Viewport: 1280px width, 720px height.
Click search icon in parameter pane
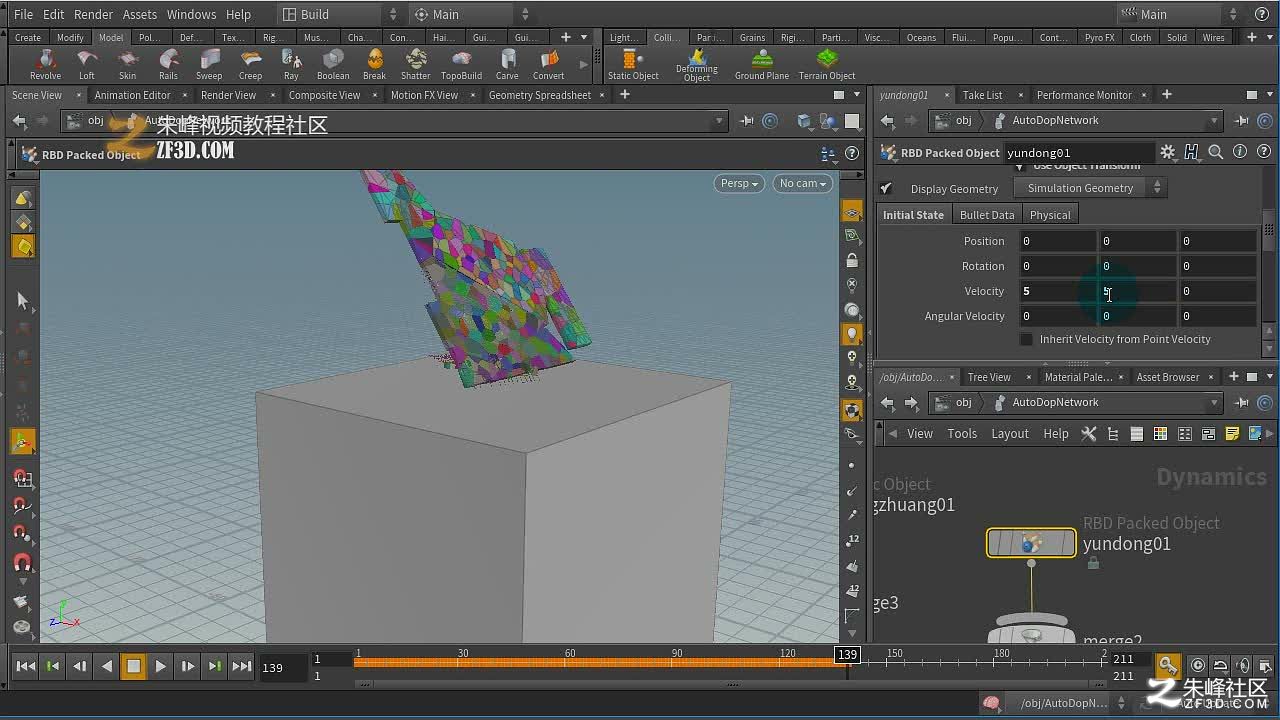(1215, 152)
